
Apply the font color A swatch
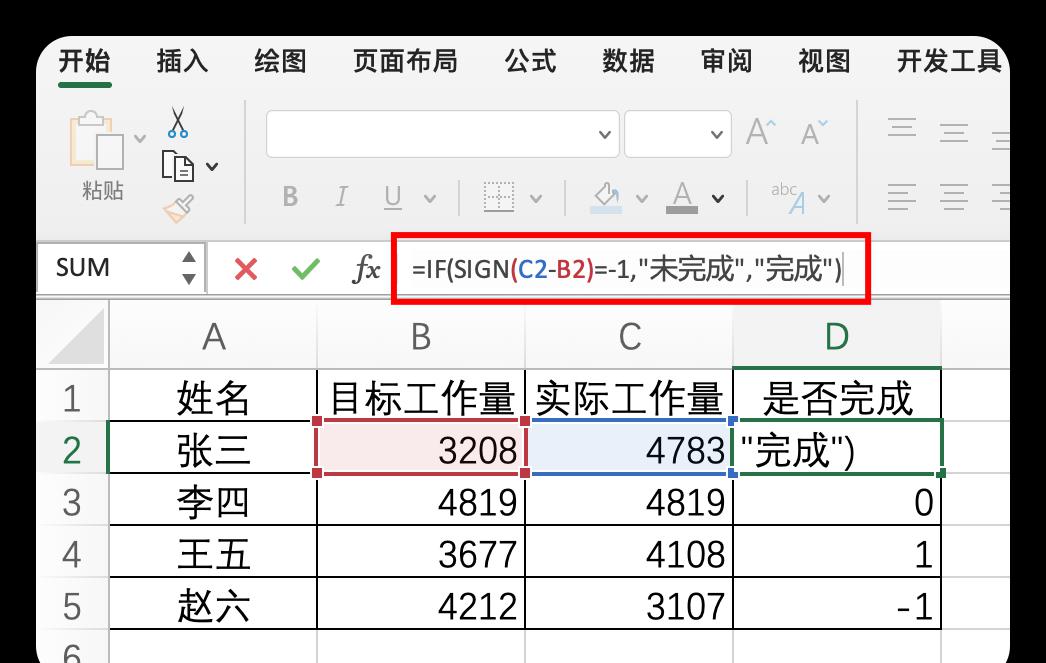pos(682,198)
